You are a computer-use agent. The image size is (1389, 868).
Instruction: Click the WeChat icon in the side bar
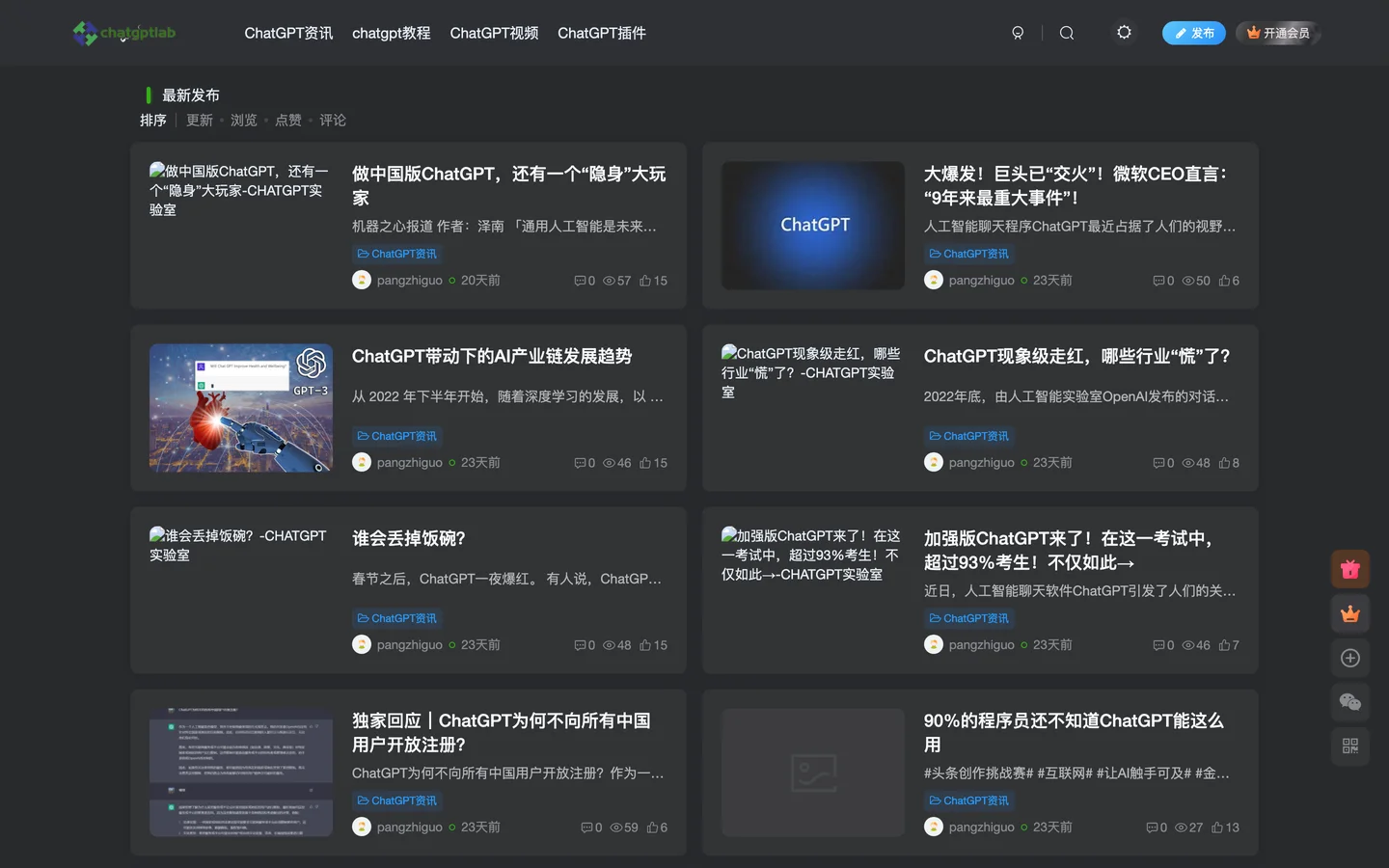coord(1350,702)
